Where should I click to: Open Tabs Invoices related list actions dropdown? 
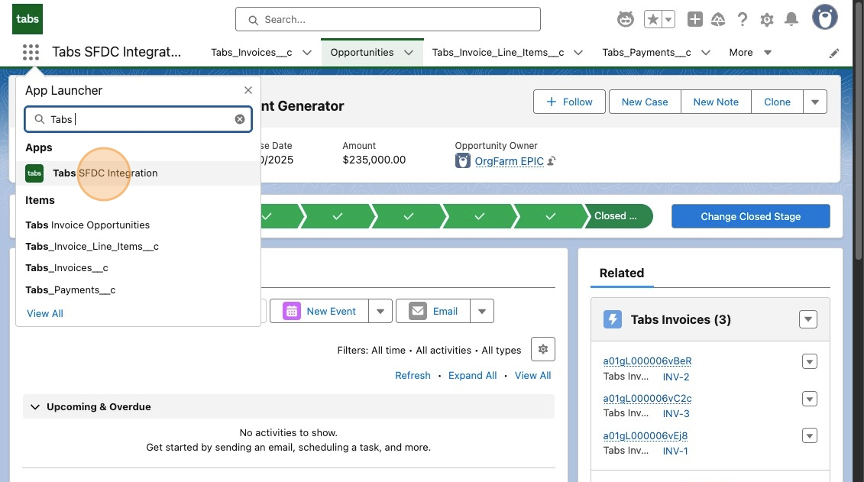pos(808,319)
